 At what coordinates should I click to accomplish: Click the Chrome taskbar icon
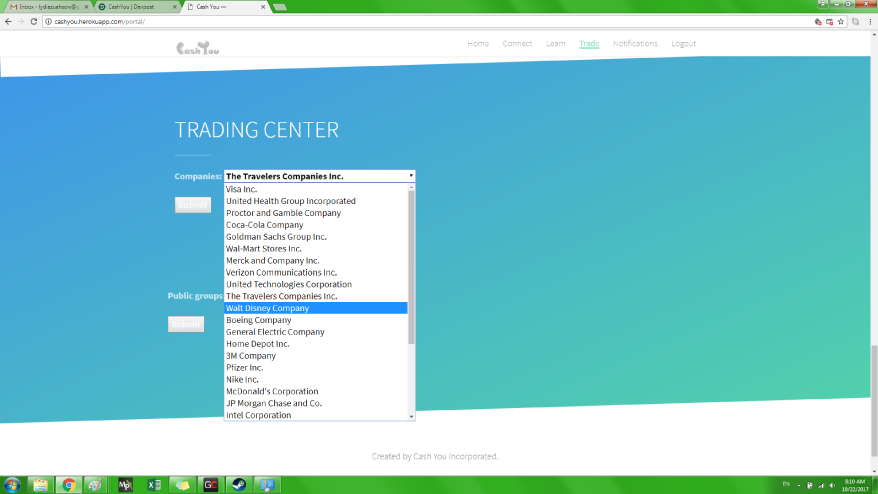pos(69,485)
